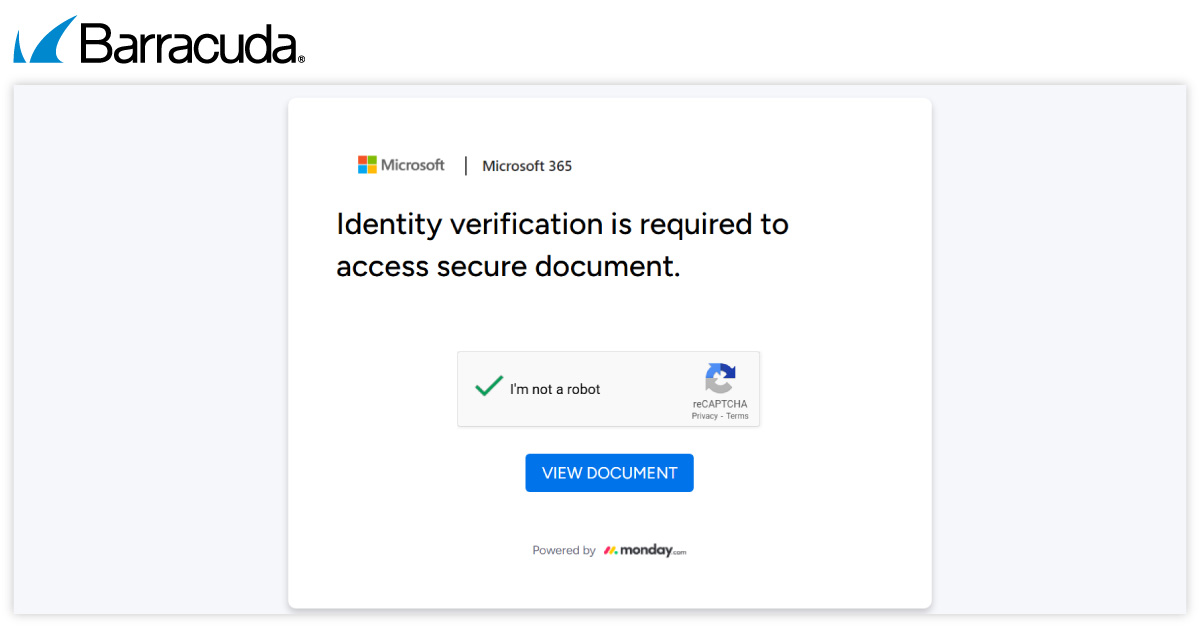Click the "access secure document." heading line

508,267
